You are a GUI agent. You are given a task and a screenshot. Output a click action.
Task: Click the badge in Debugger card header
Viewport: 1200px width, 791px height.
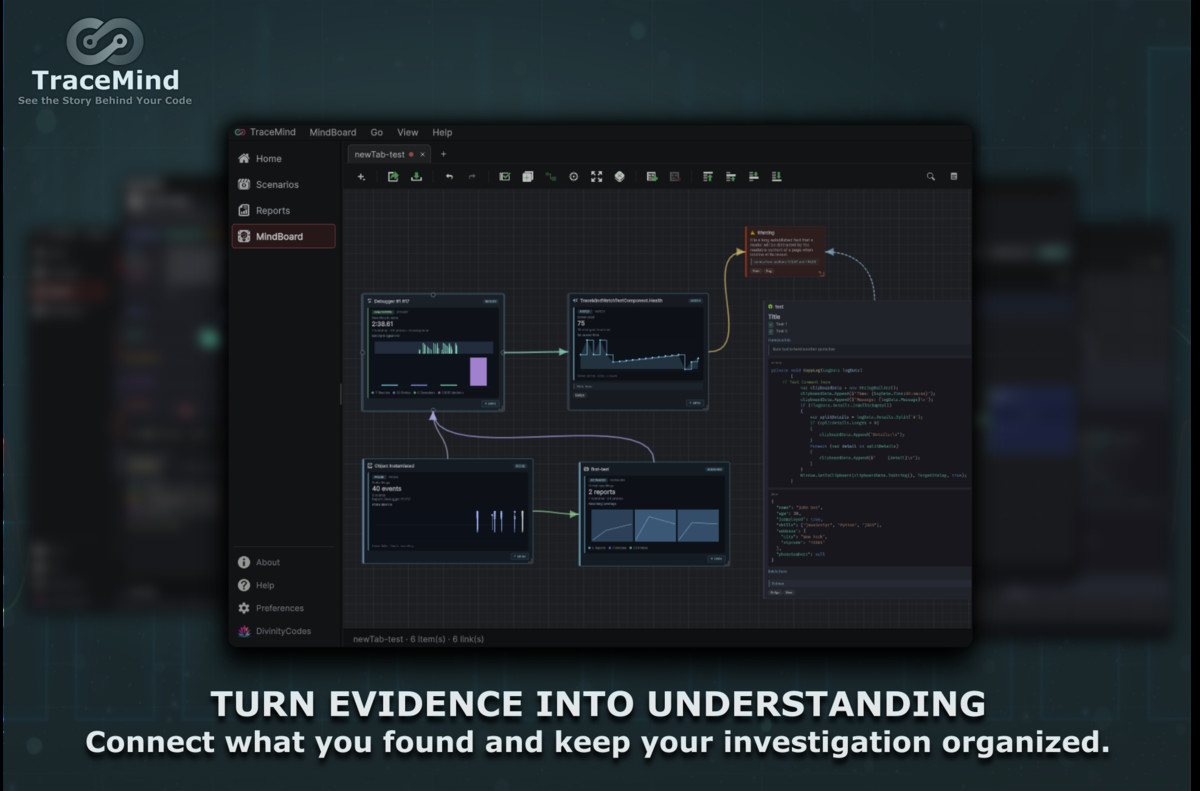[x=490, y=300]
